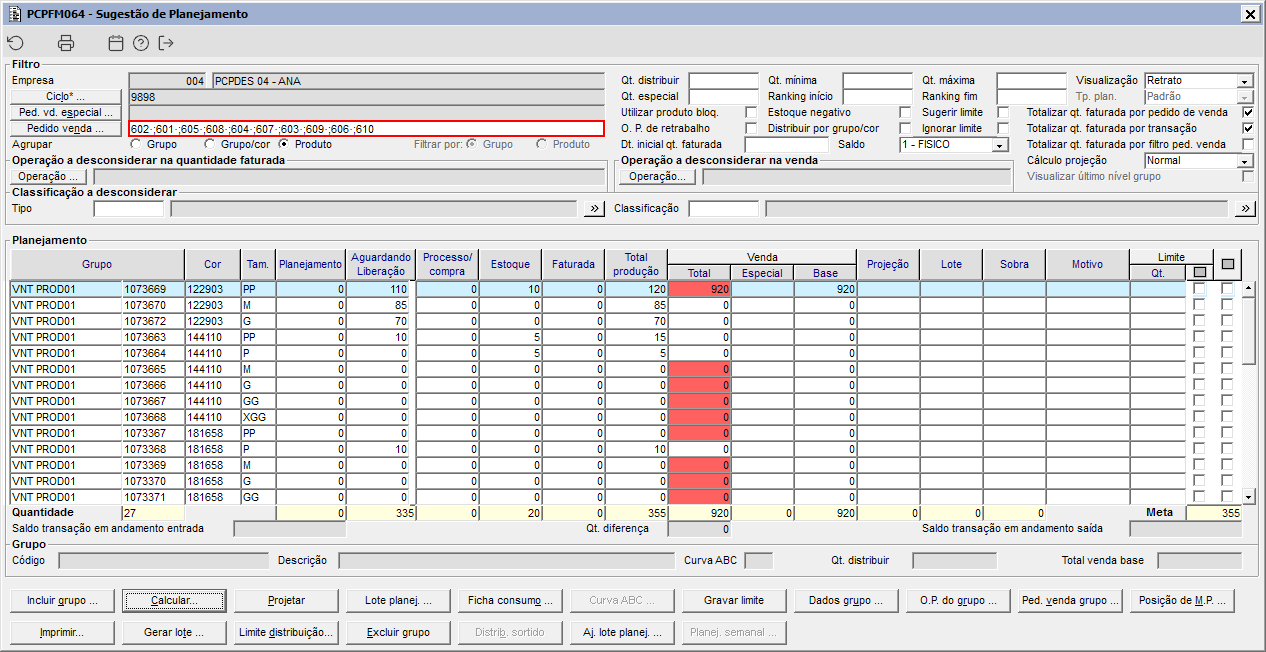Open the calendar toolbar icon
1266x652 pixels.
pos(116,43)
